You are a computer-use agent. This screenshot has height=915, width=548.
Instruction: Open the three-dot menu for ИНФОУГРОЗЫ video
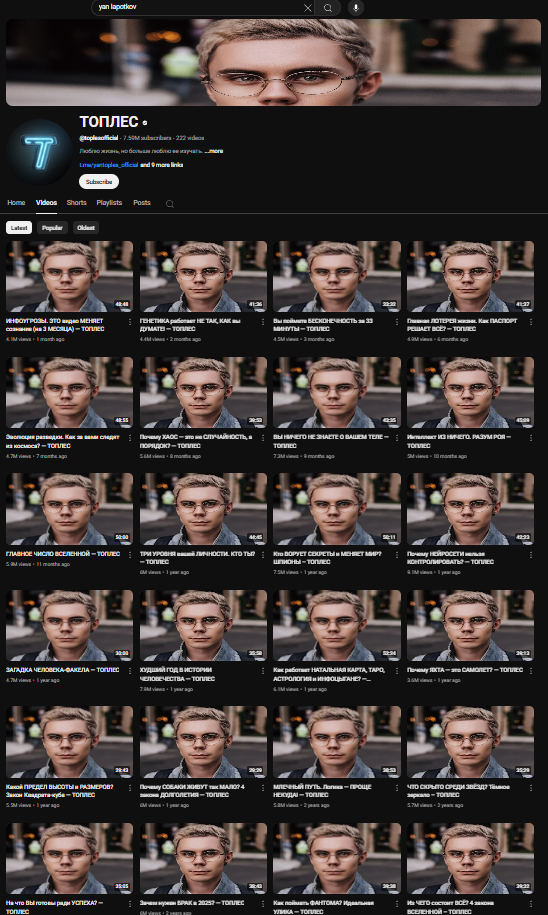(x=129, y=322)
